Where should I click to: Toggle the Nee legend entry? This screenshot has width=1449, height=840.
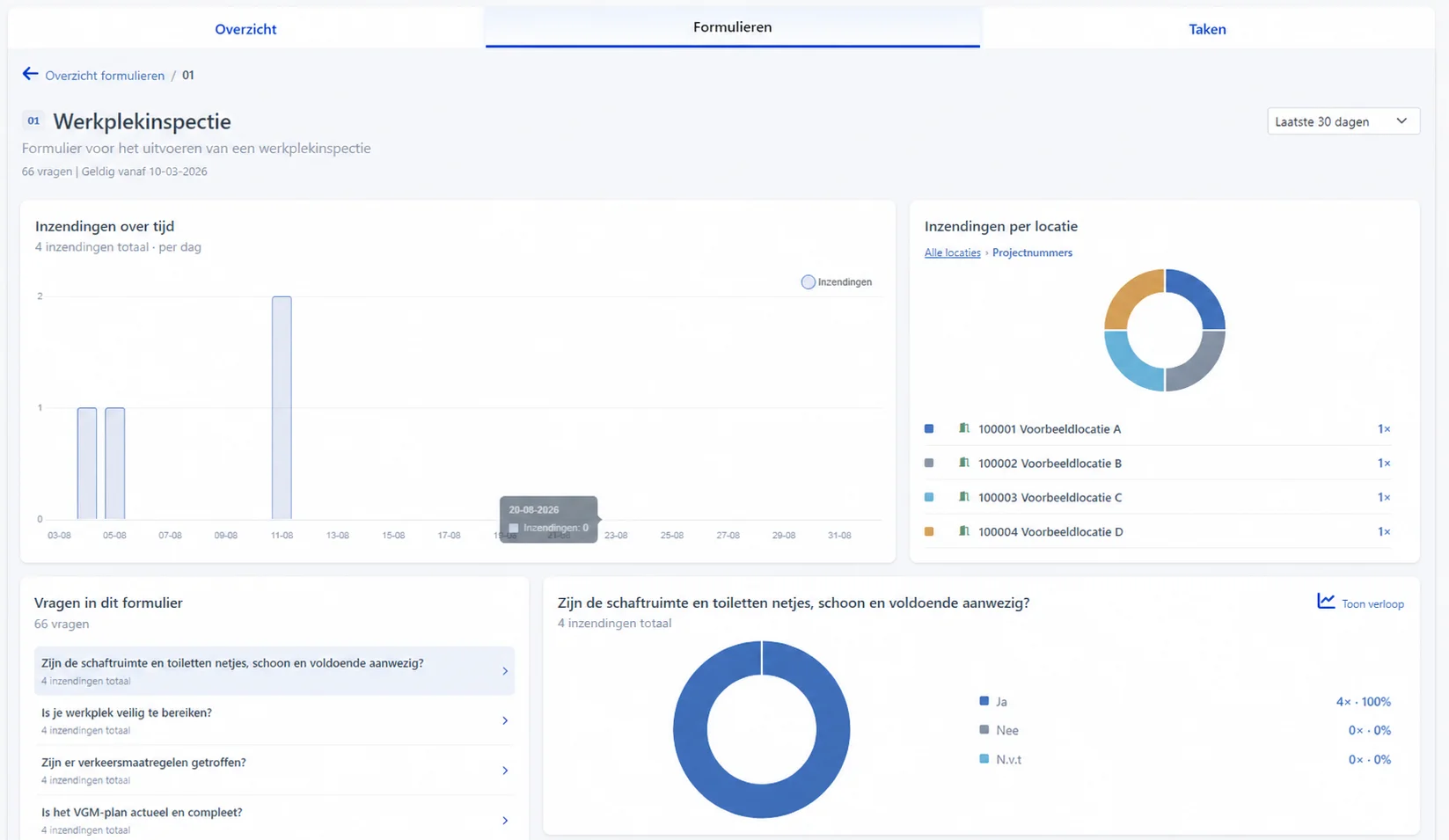(x=999, y=730)
